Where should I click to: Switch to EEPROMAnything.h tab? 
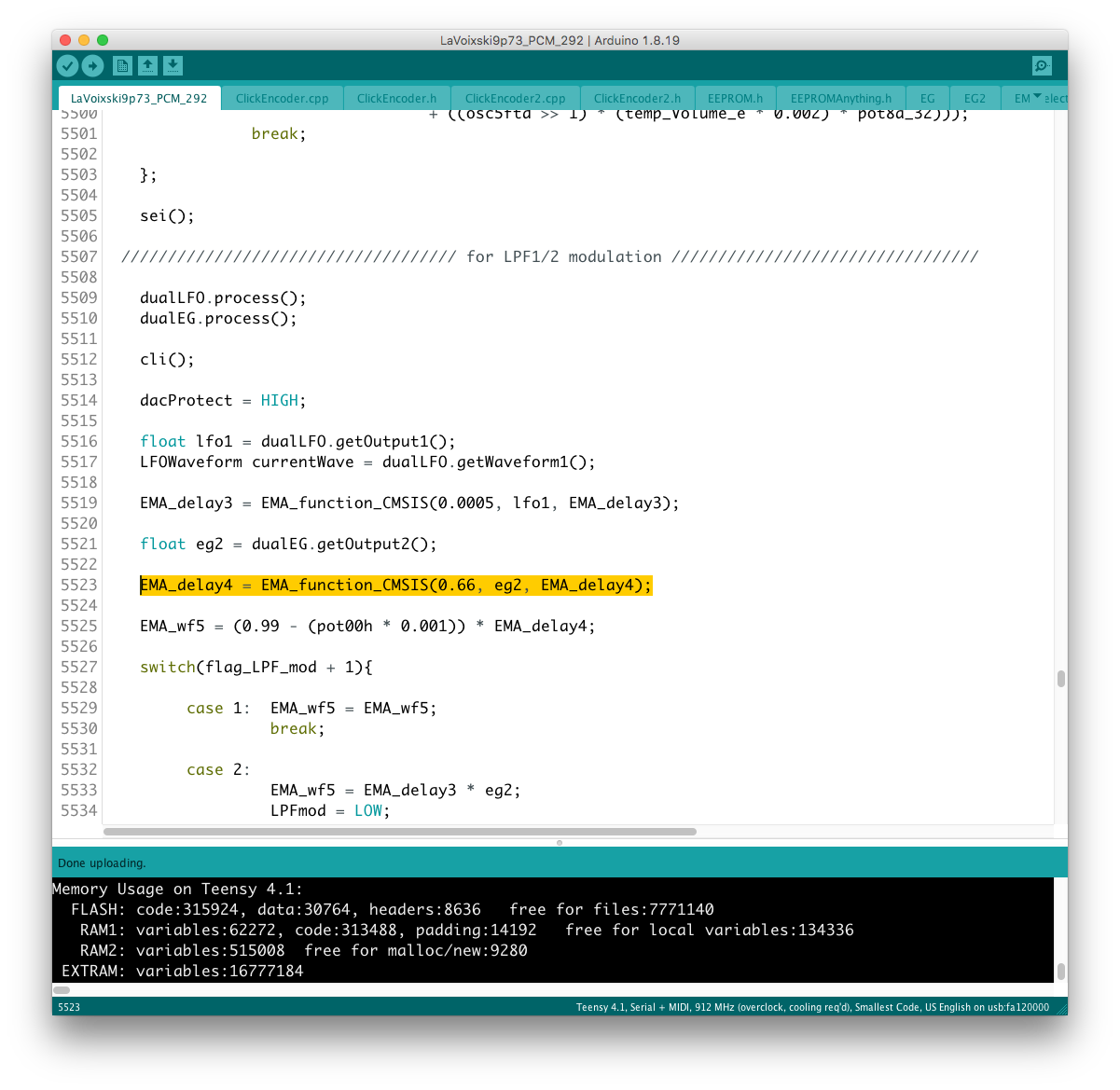840,98
